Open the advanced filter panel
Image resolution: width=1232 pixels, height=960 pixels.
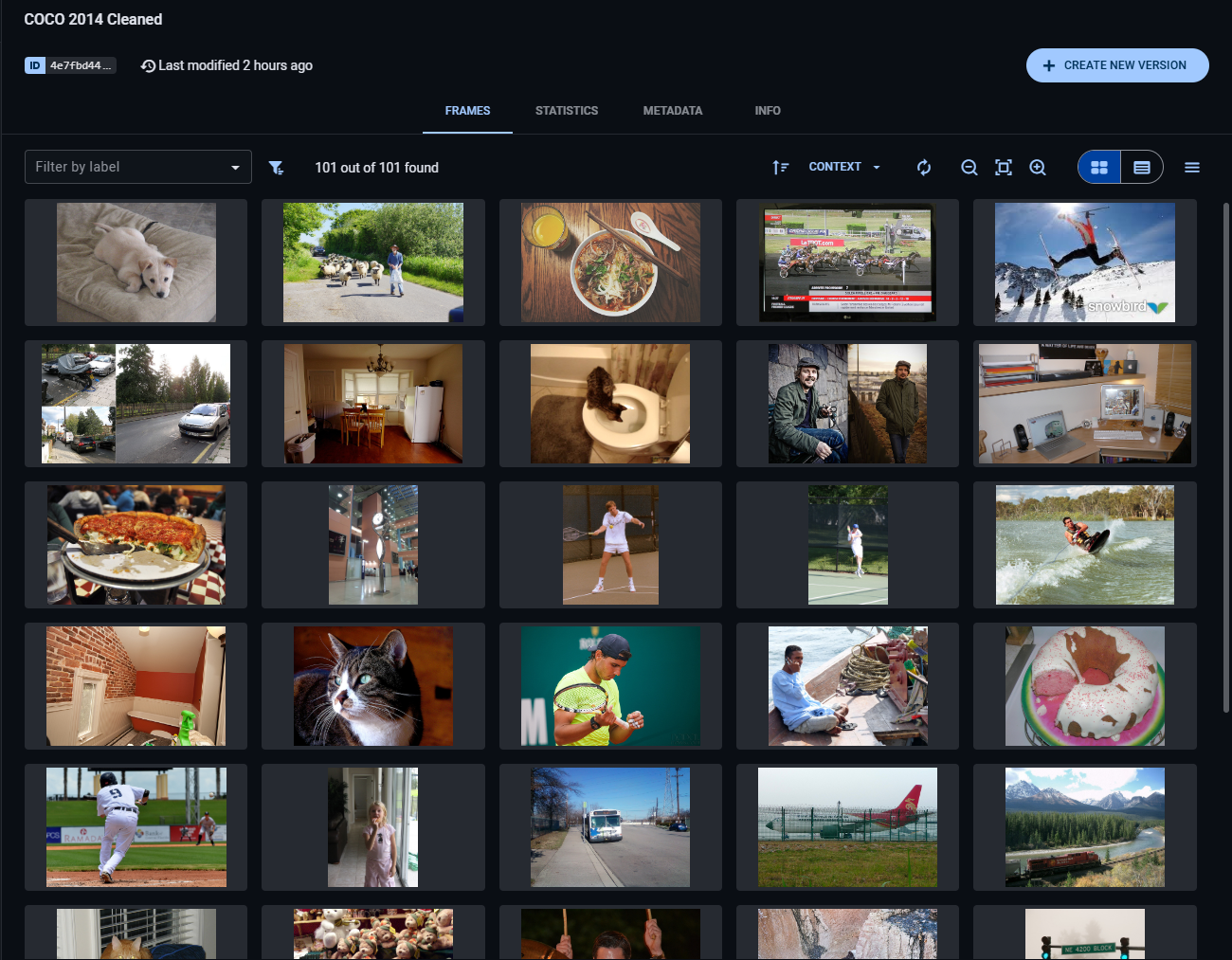(x=276, y=167)
